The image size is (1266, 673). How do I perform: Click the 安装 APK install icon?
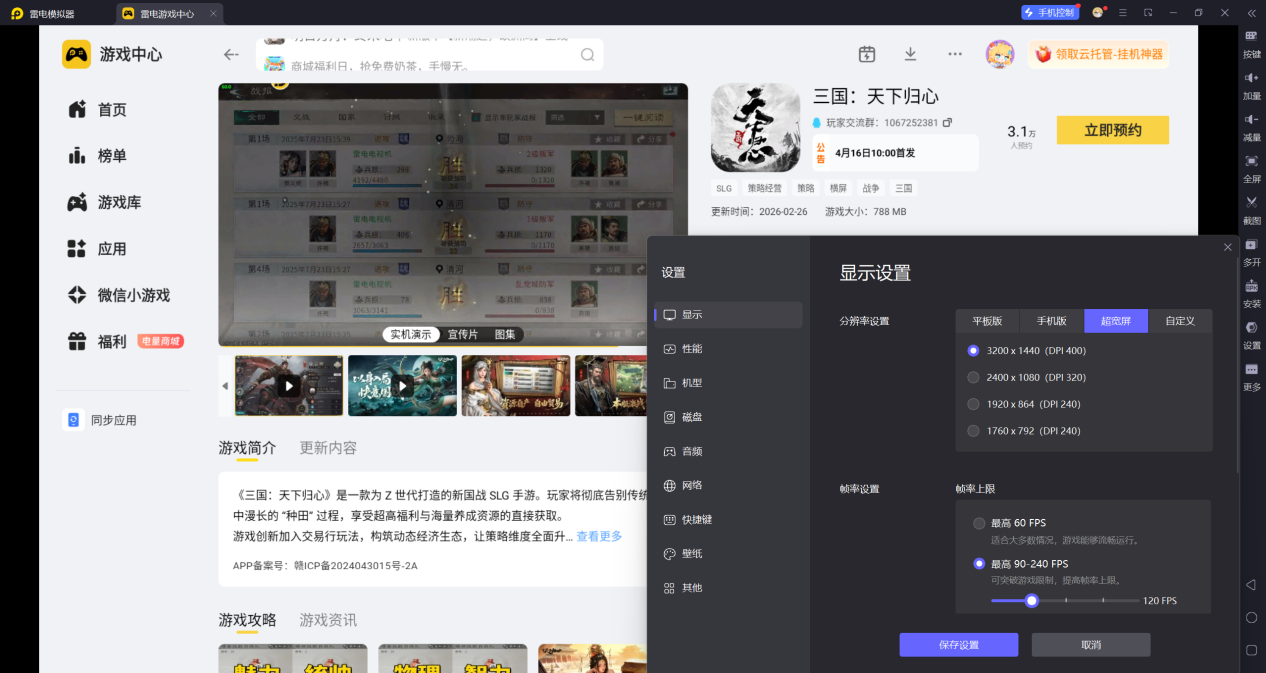pyautogui.click(x=1251, y=287)
